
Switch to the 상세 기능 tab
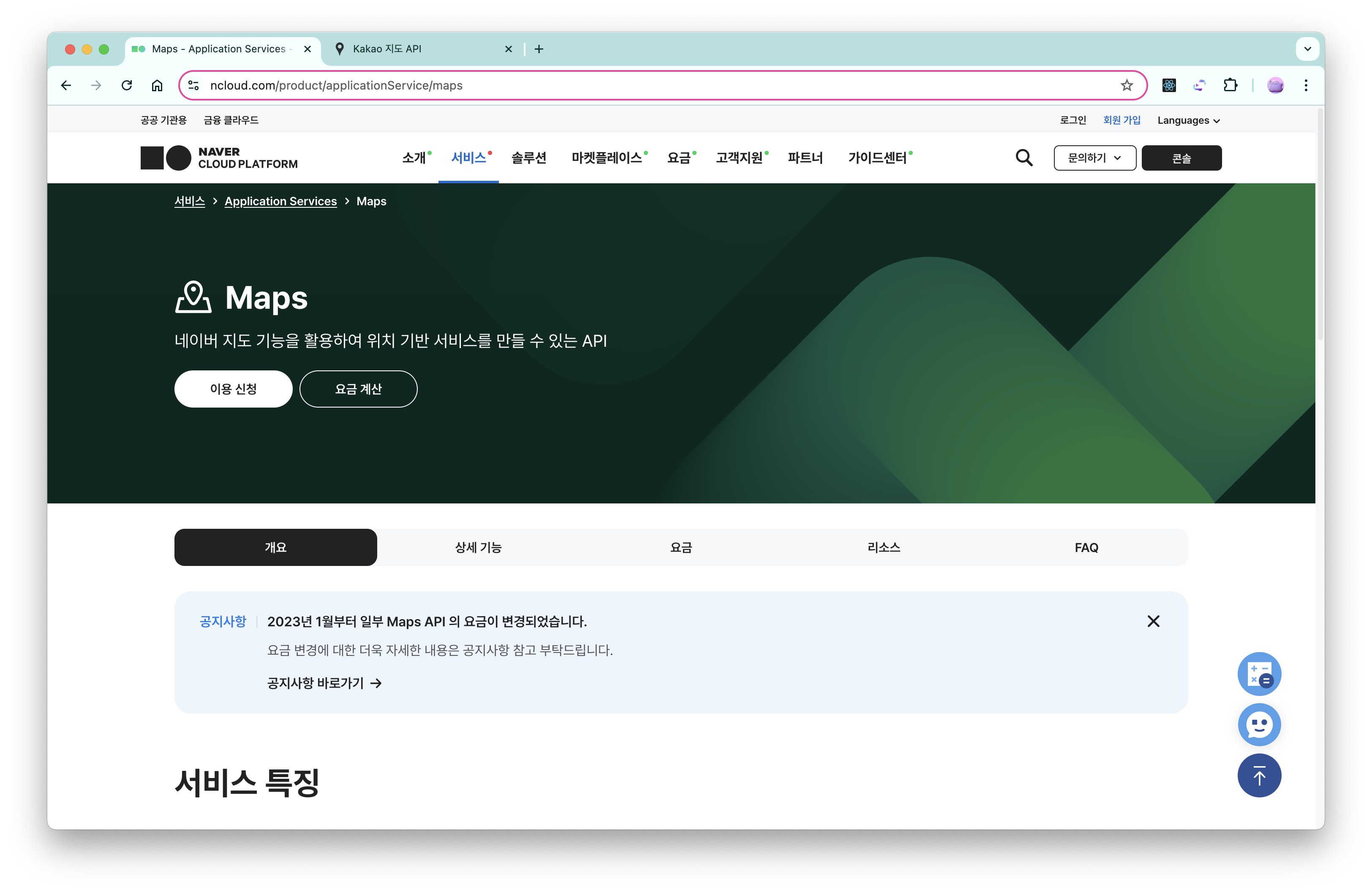click(x=478, y=547)
